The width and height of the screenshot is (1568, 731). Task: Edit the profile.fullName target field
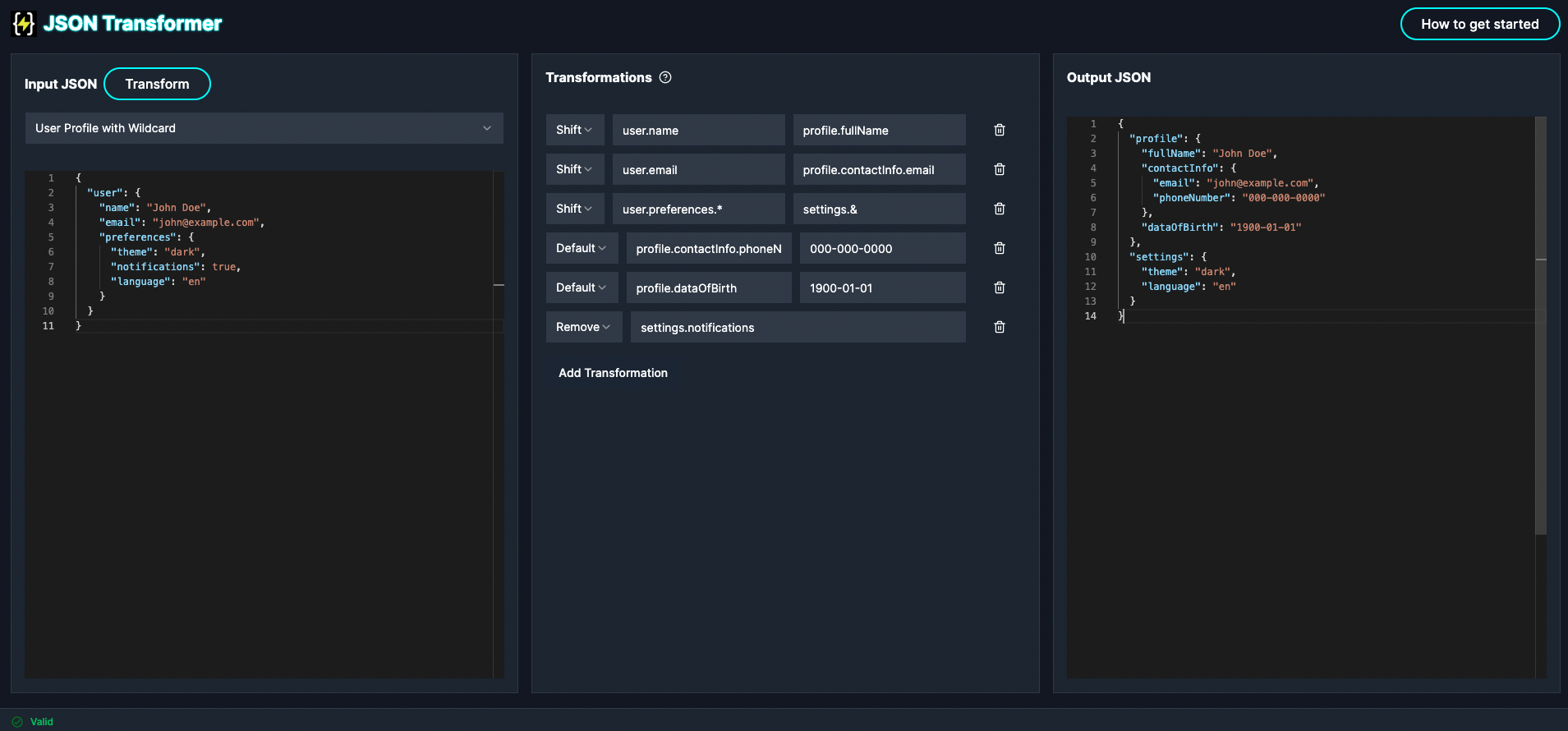pyautogui.click(x=879, y=130)
